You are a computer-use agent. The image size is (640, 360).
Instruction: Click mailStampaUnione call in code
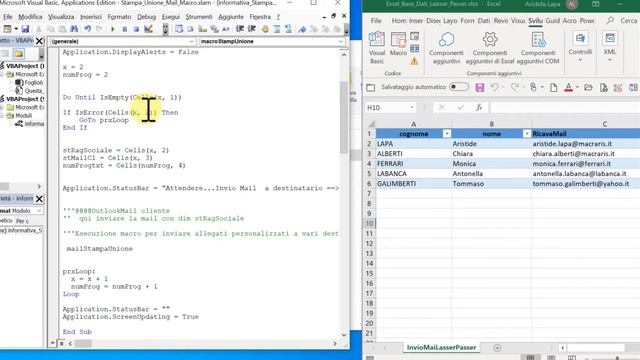[x=100, y=249]
